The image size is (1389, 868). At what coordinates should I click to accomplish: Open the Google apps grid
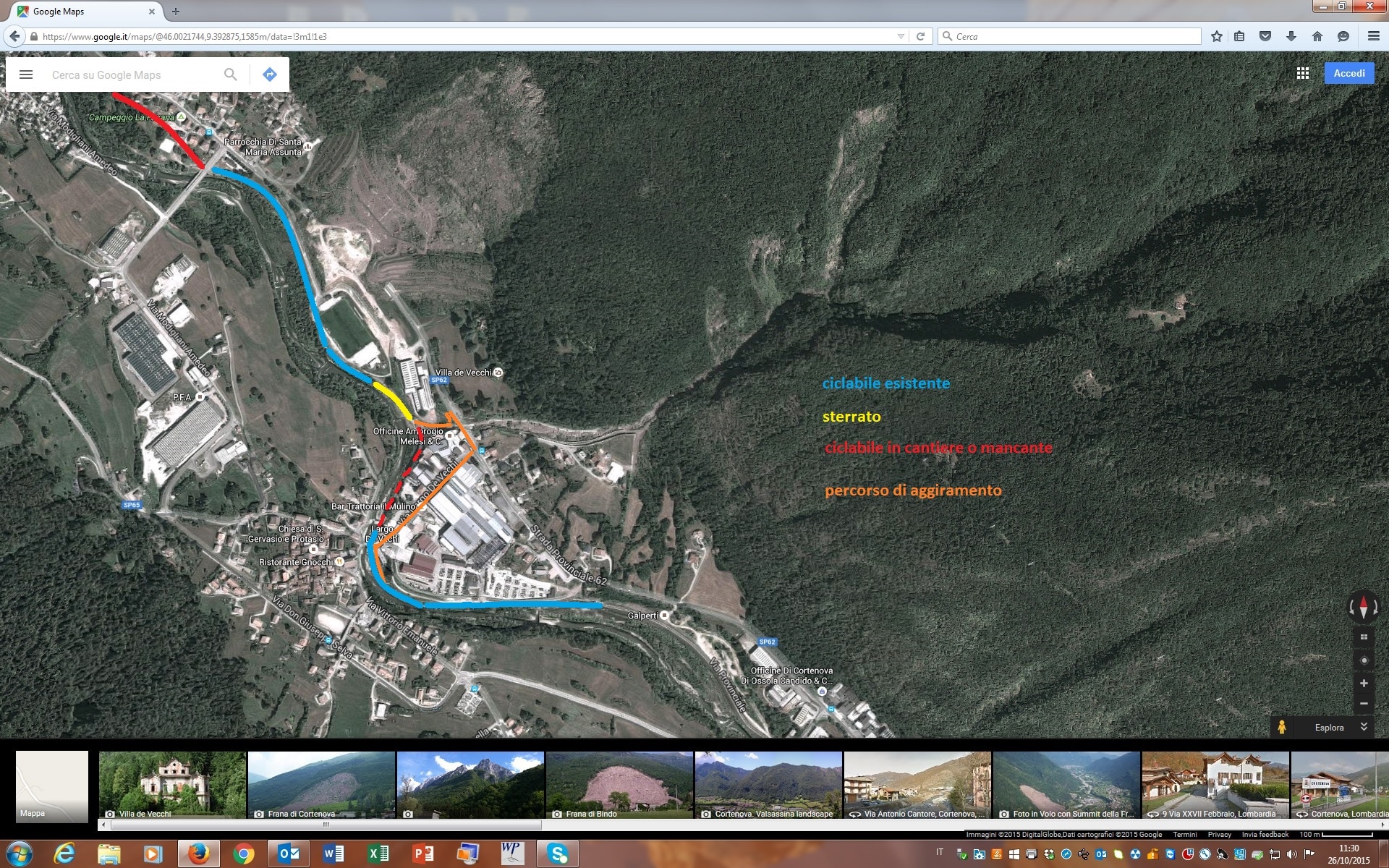[x=1303, y=73]
